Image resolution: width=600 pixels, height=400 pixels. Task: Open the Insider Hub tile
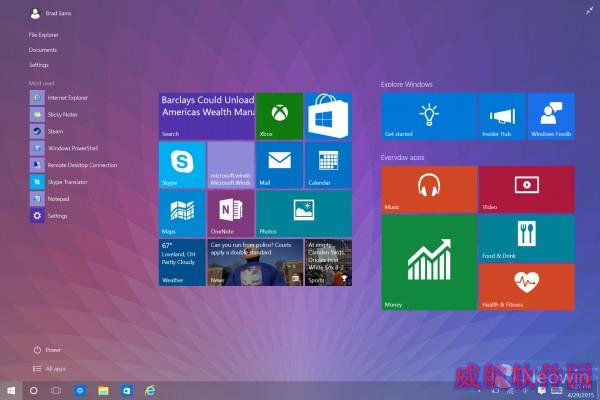(x=502, y=116)
